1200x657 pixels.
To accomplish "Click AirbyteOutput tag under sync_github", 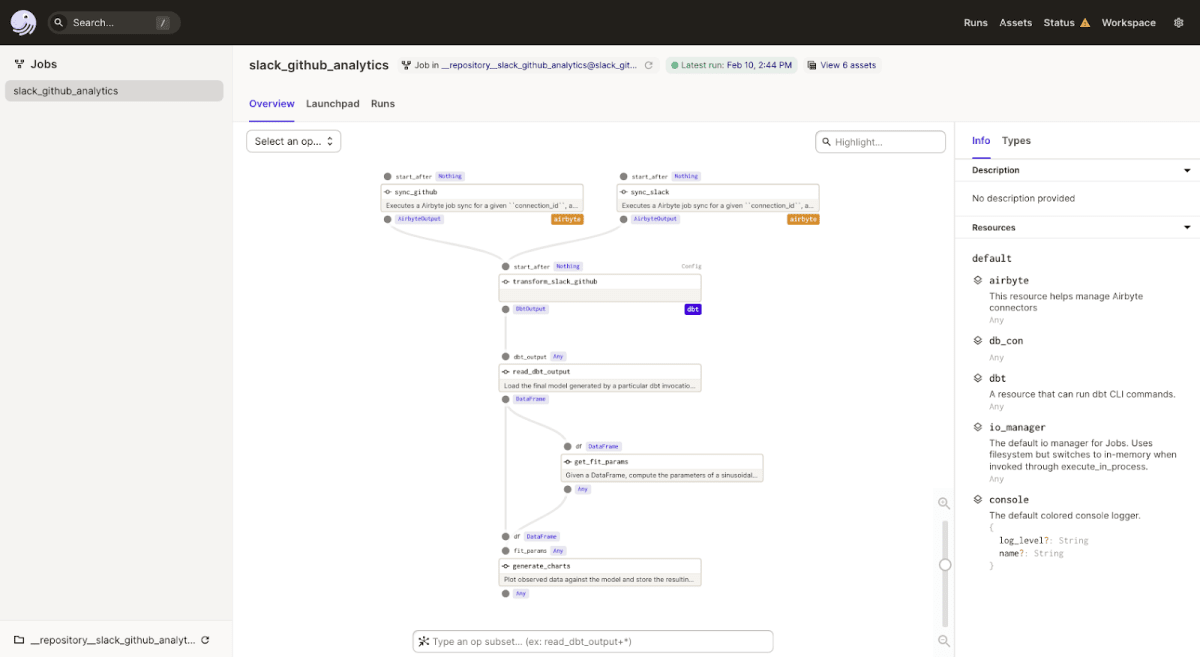I will [419, 218].
